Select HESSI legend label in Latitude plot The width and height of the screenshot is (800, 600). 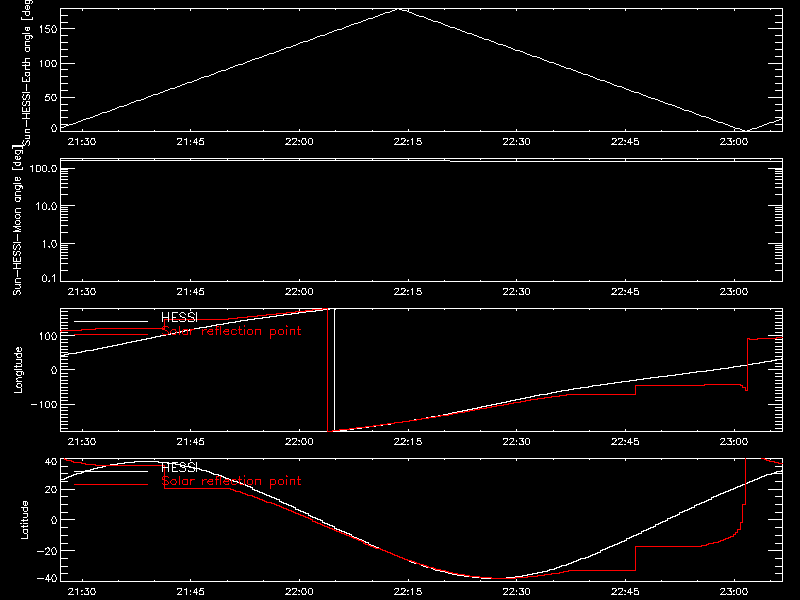(x=179, y=467)
